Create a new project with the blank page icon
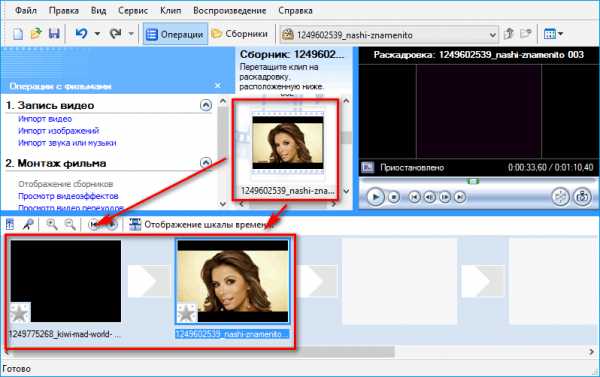 click(18, 34)
